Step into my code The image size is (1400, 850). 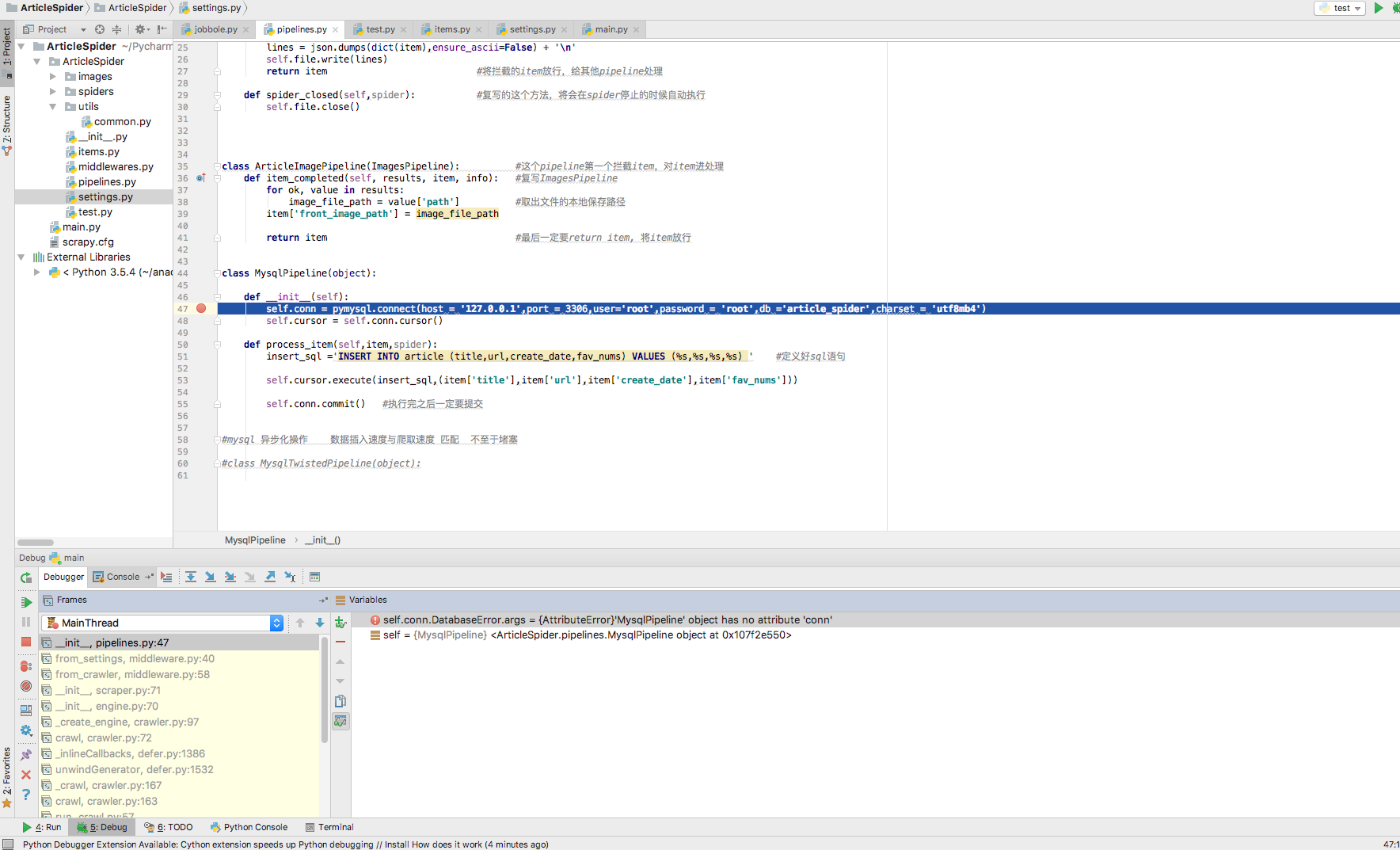click(230, 577)
